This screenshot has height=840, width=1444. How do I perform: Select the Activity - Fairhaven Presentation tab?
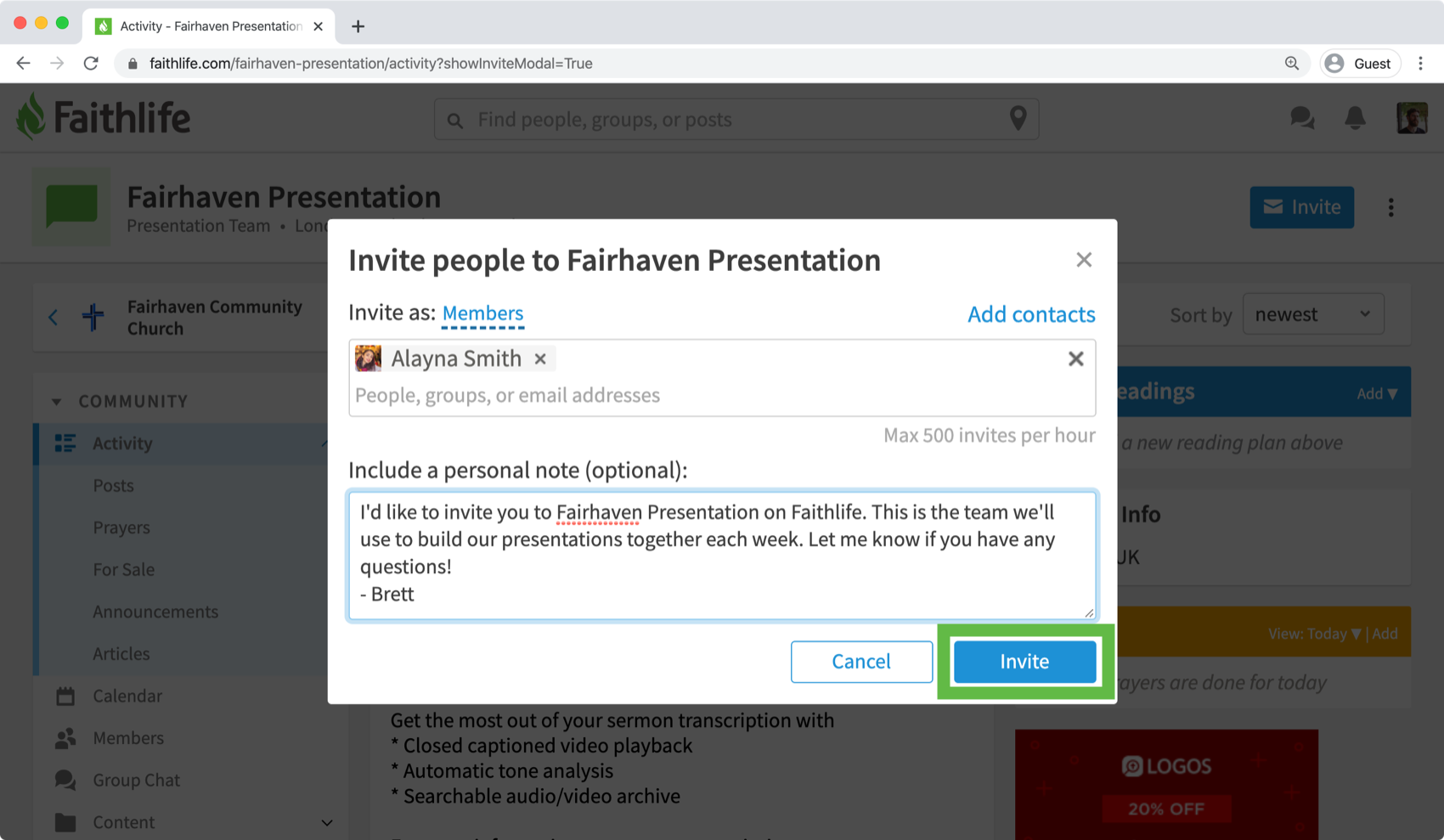pyautogui.click(x=209, y=26)
